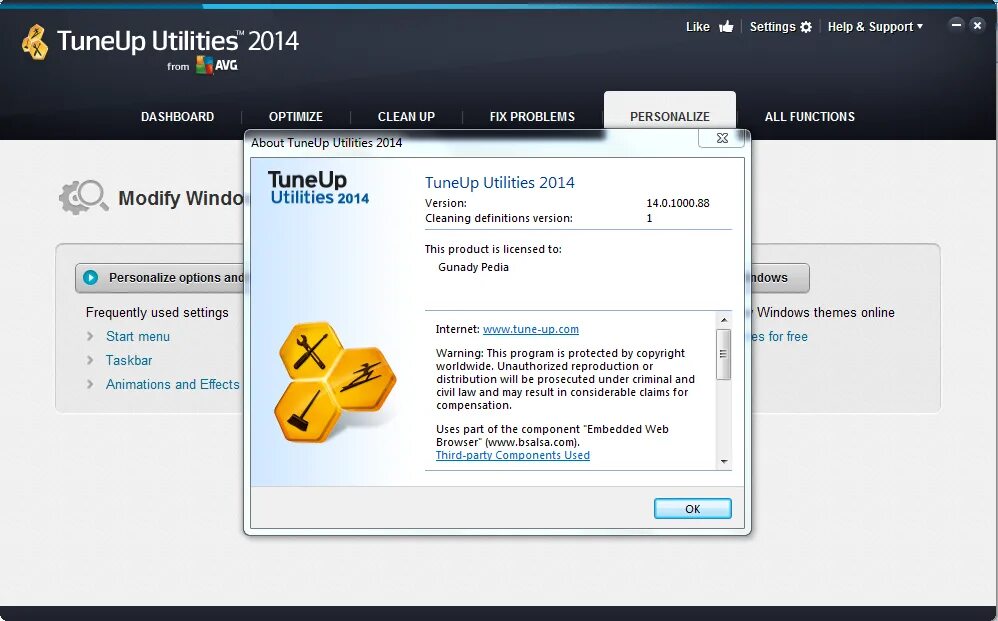Click the TuneUp Utilities 2014 heading in dialog
Screen dimensions: 998x621
tap(500, 183)
